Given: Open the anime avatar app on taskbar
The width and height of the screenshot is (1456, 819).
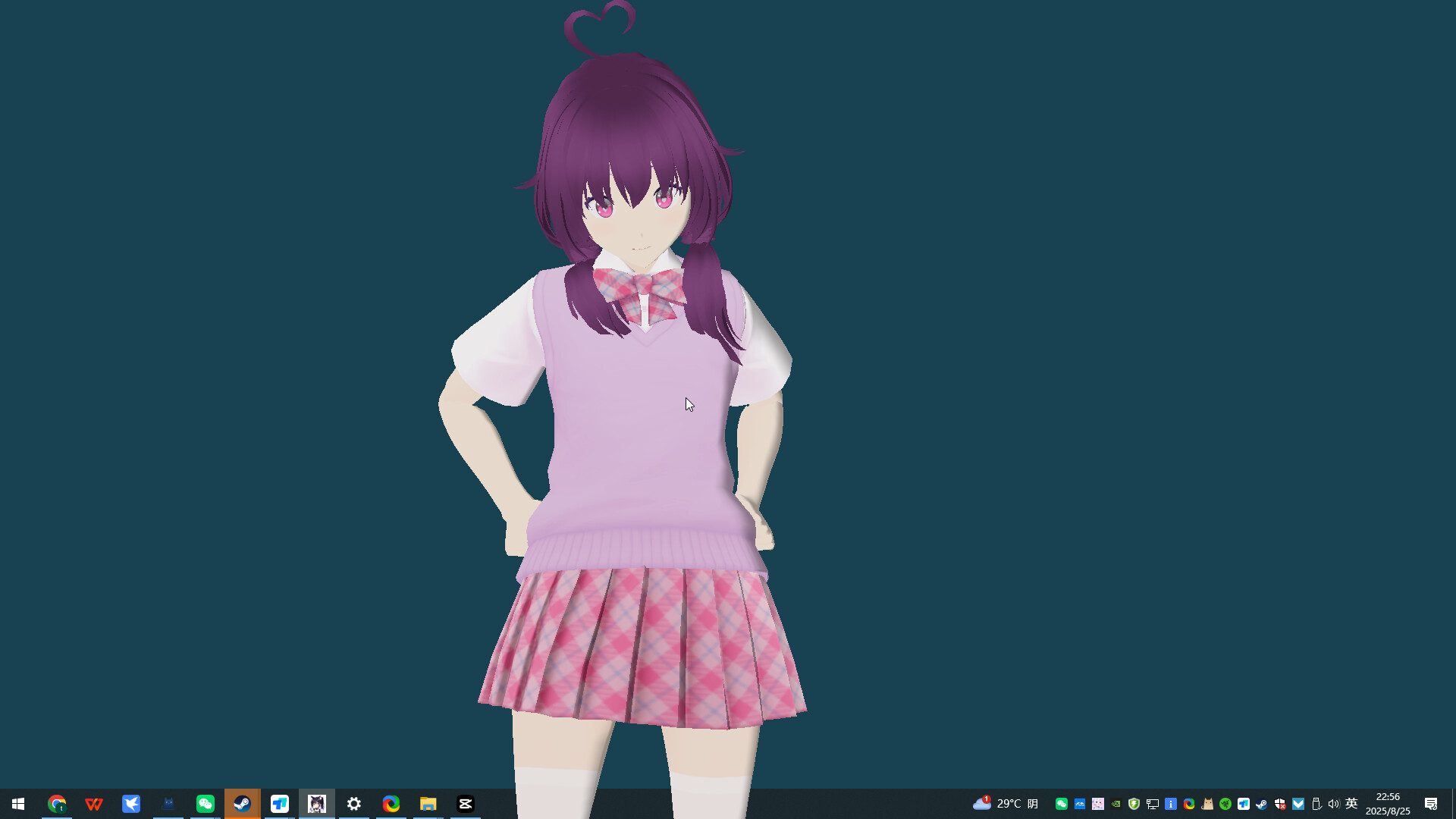Looking at the screenshot, I should point(317,804).
